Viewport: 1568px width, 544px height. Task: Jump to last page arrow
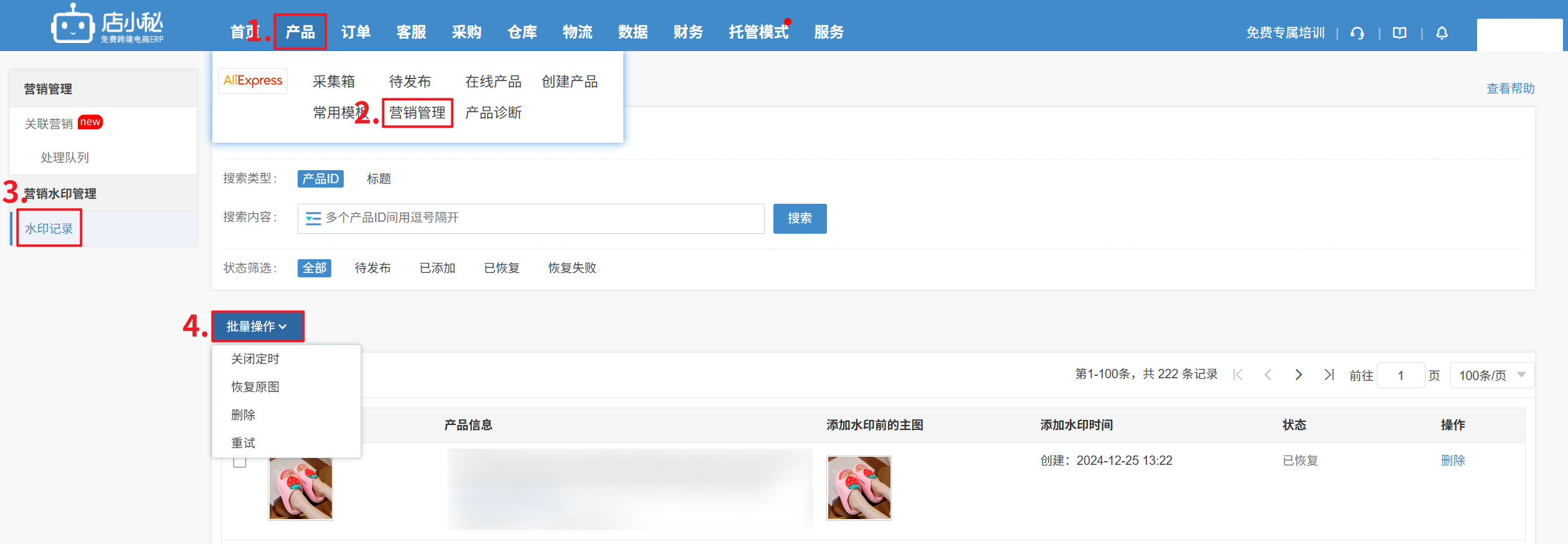pyautogui.click(x=1329, y=375)
